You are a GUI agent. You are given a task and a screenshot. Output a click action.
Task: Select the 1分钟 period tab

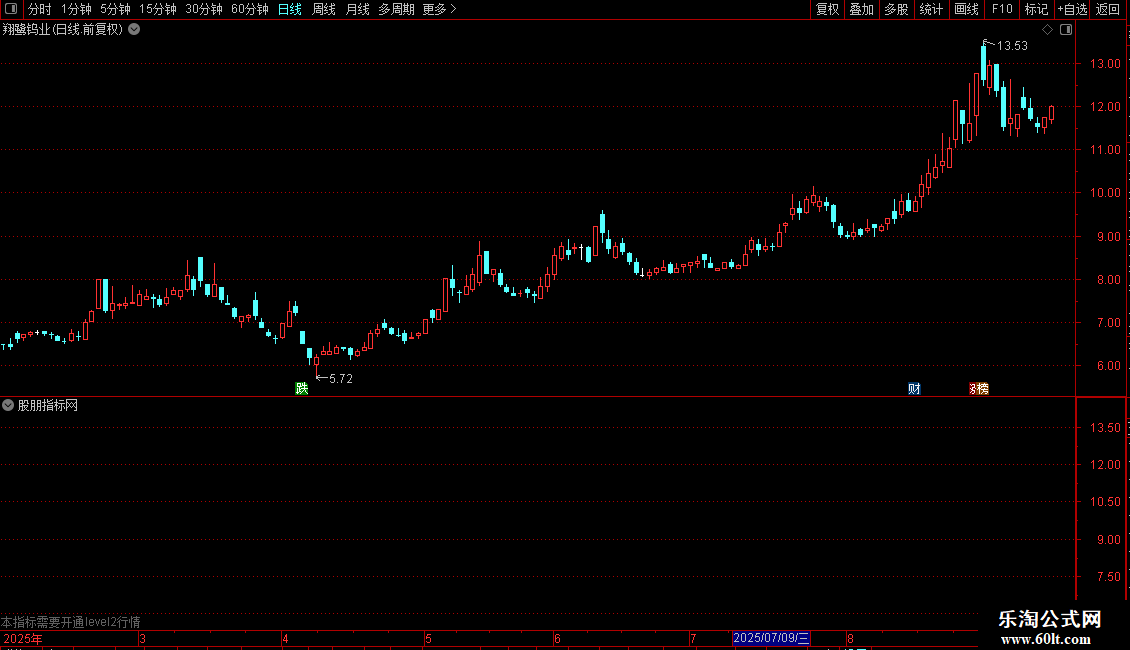(x=76, y=9)
